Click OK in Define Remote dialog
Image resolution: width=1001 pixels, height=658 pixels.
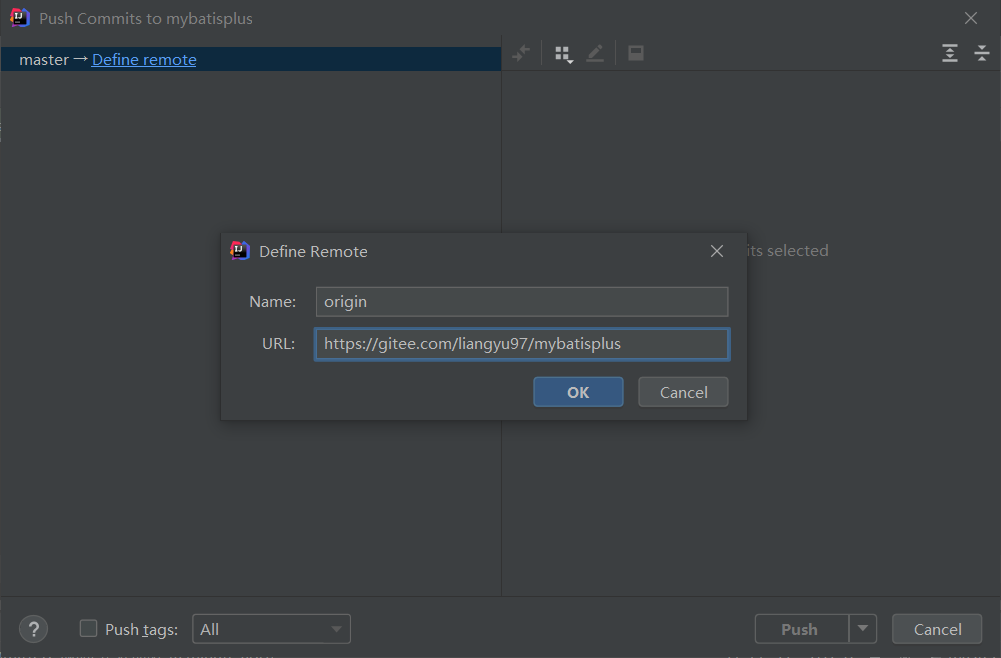pos(578,392)
